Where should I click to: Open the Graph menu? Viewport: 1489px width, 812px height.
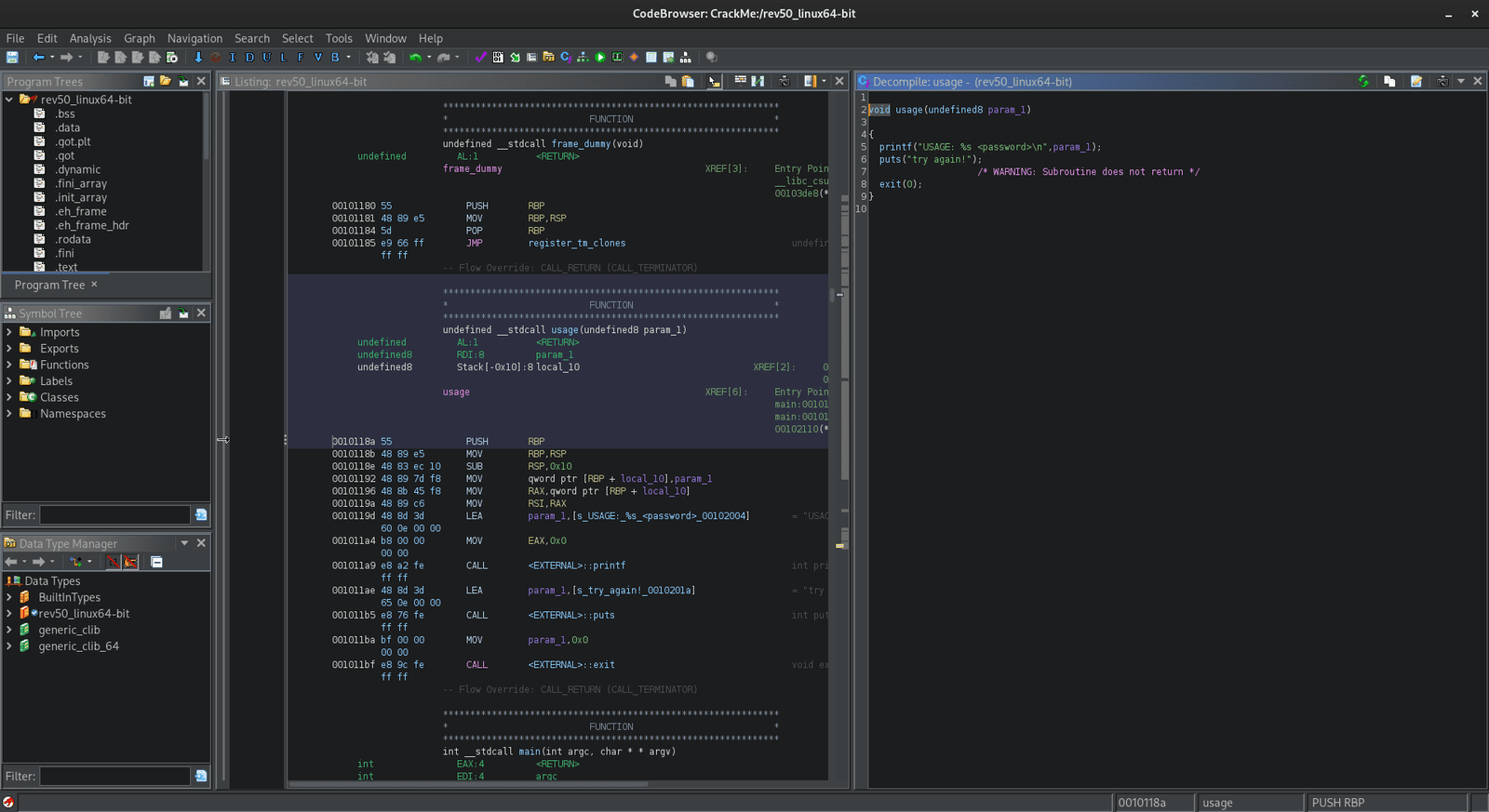pyautogui.click(x=140, y=38)
